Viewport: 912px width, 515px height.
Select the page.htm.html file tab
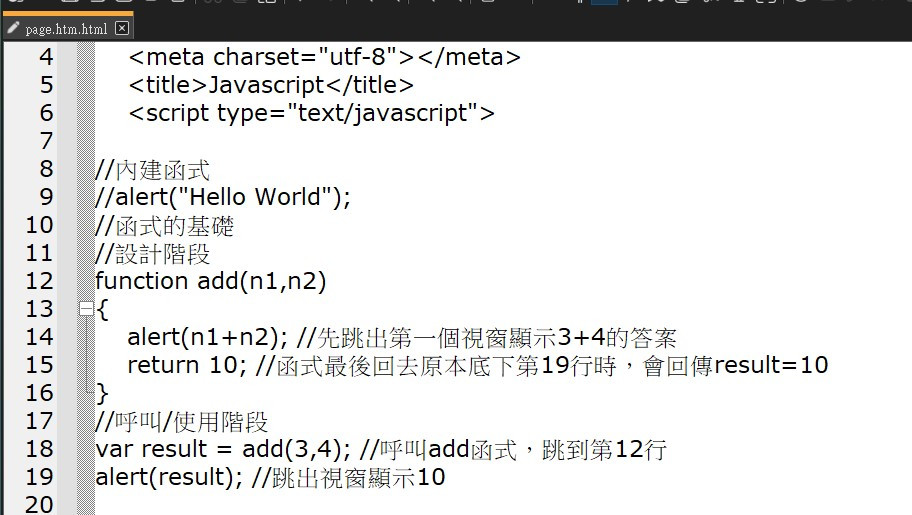(67, 28)
